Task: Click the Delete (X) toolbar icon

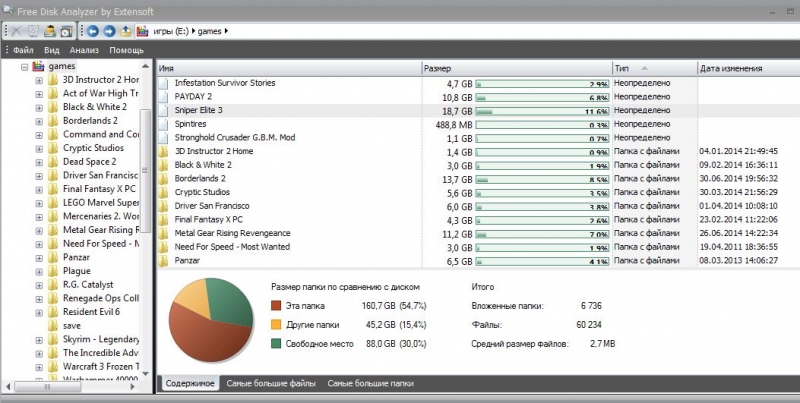Action: point(16,31)
